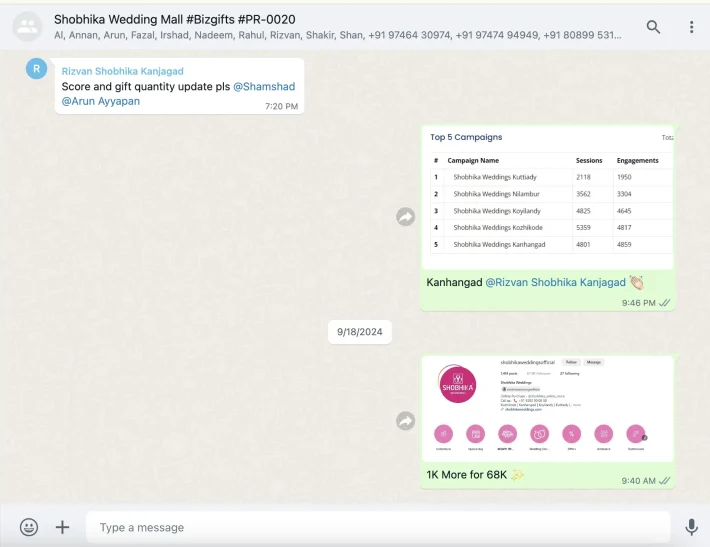Image resolution: width=710 pixels, height=547 pixels.
Task: Click the @Shamshad mention
Action: [x=264, y=86]
